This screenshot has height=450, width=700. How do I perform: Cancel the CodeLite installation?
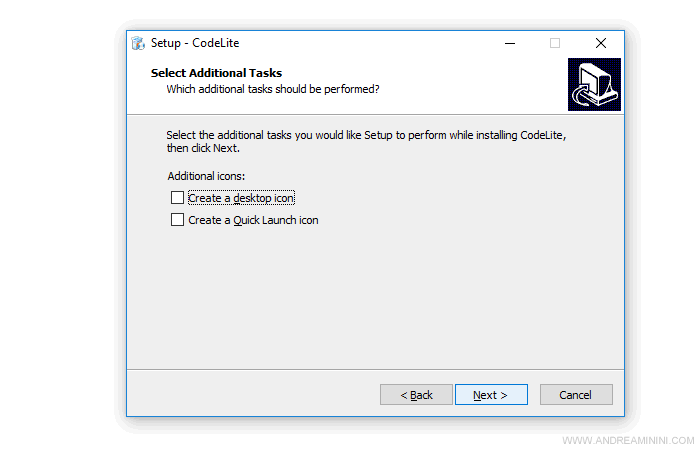576,395
